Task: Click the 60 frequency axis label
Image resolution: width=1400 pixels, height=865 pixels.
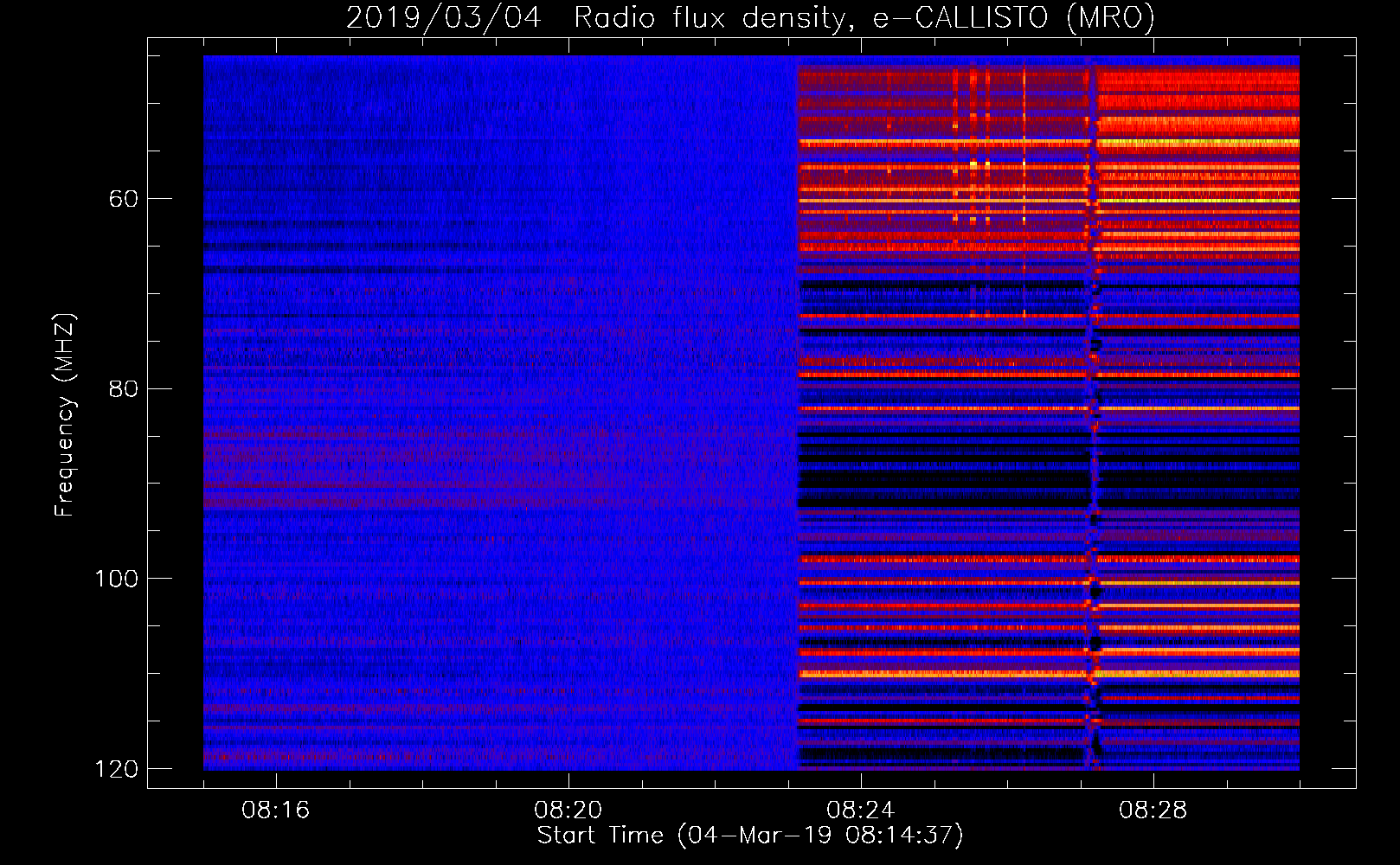Action: point(124,199)
